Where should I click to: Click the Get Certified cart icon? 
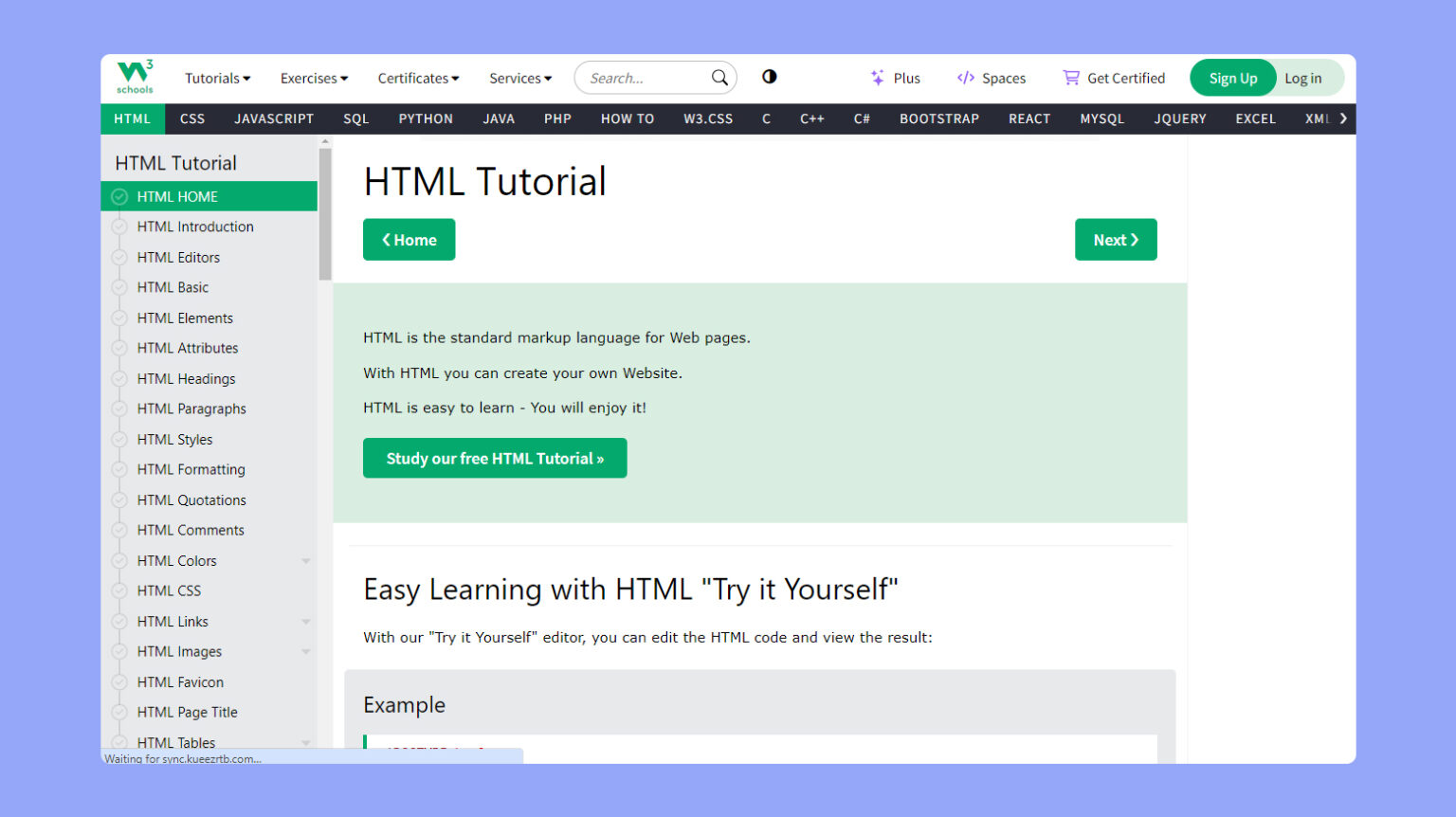point(1071,77)
